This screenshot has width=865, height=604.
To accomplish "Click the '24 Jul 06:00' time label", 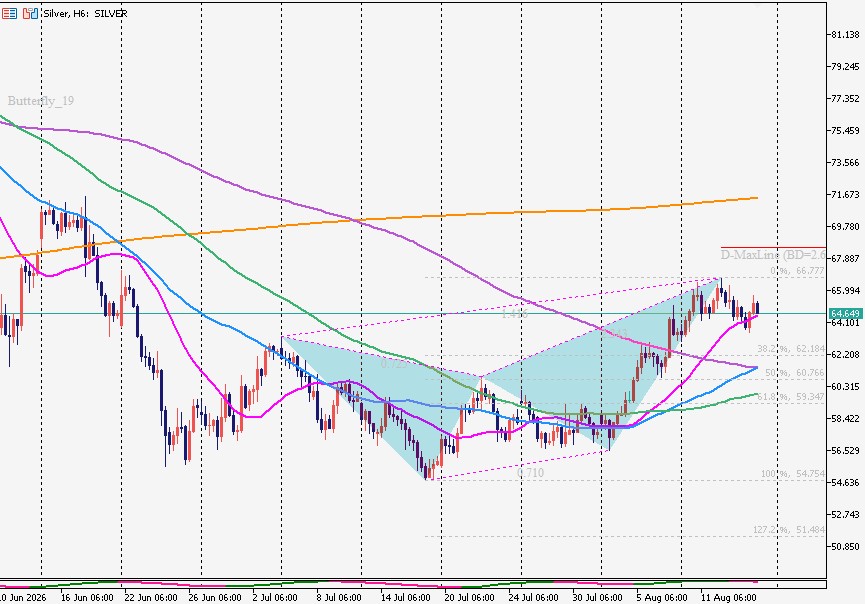I will [x=533, y=598].
